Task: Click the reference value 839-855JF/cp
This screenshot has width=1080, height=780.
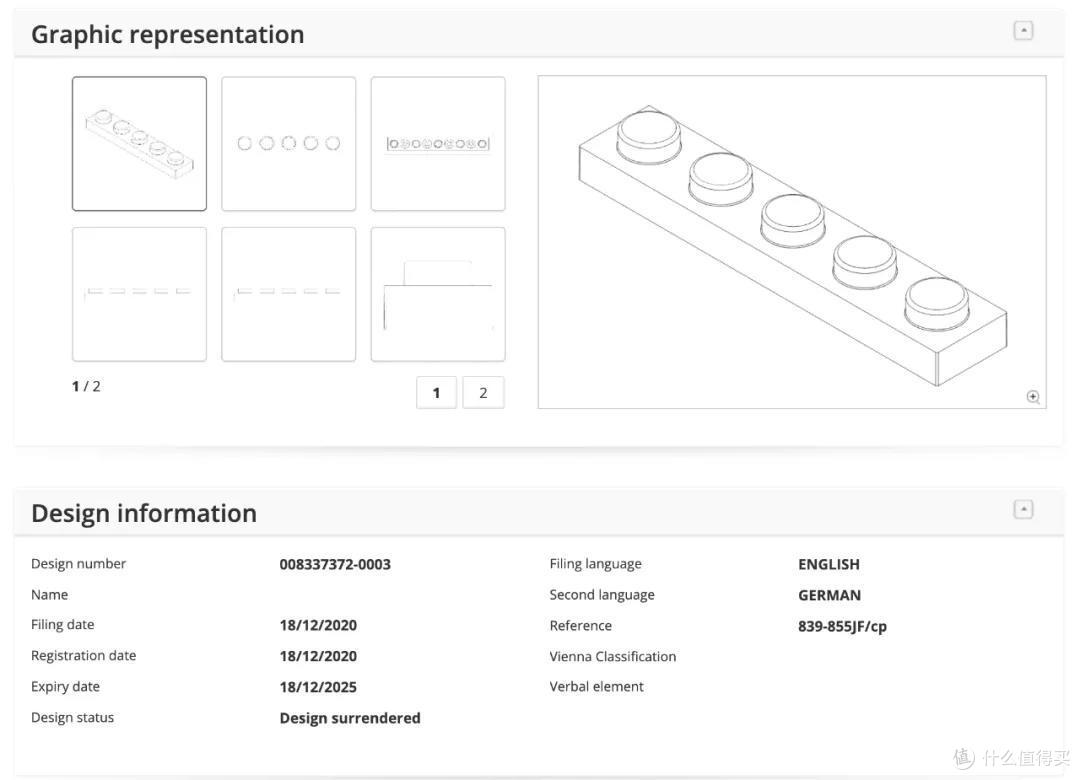Action: [x=842, y=626]
